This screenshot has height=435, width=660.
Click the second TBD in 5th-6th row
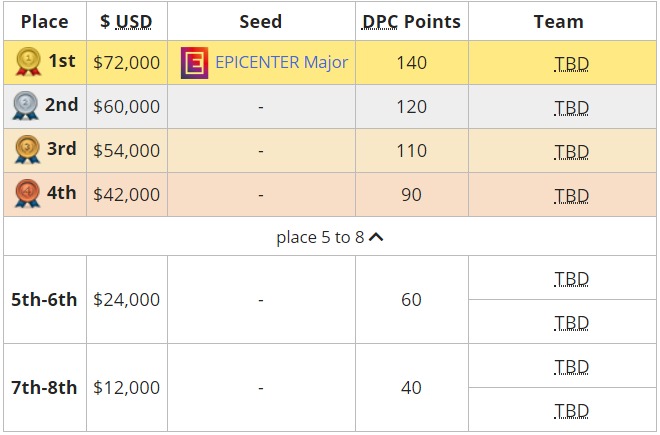coord(571,322)
